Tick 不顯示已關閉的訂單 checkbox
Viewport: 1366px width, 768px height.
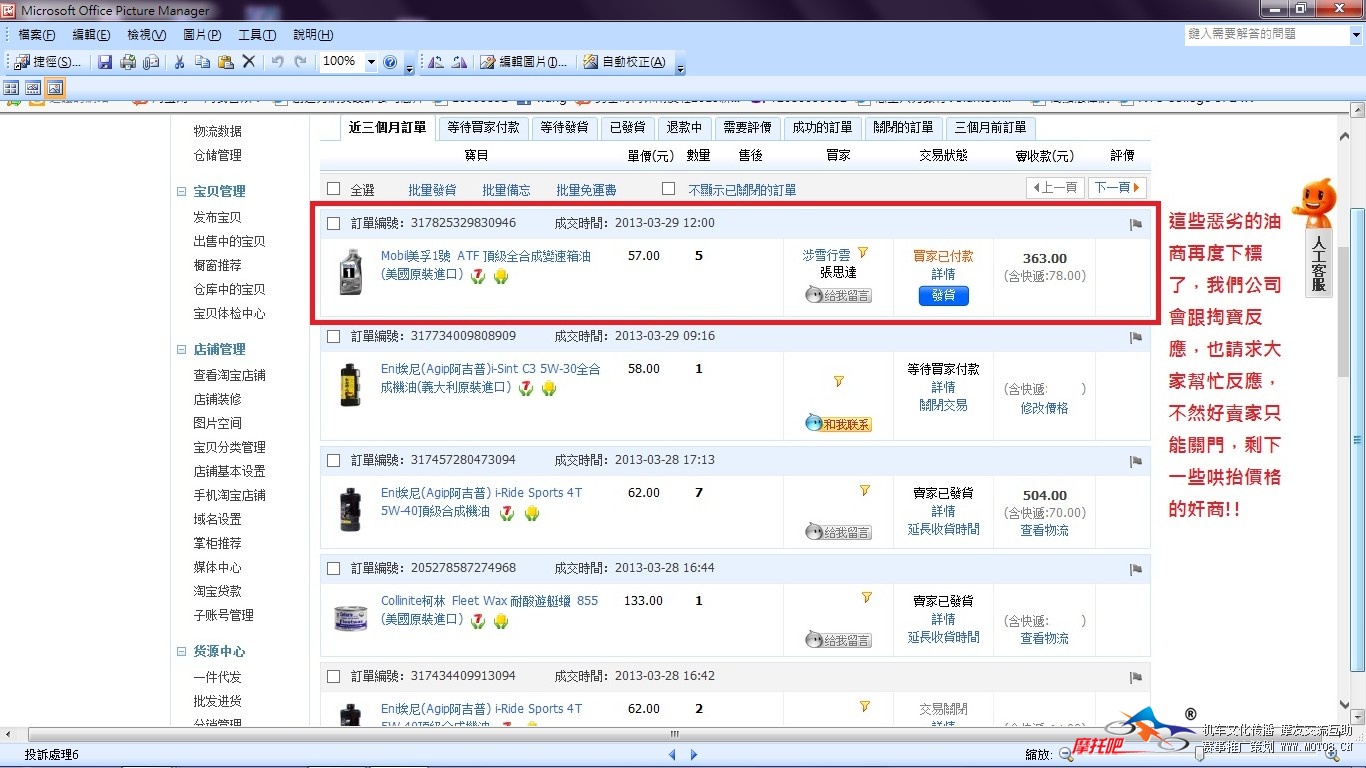pos(668,189)
